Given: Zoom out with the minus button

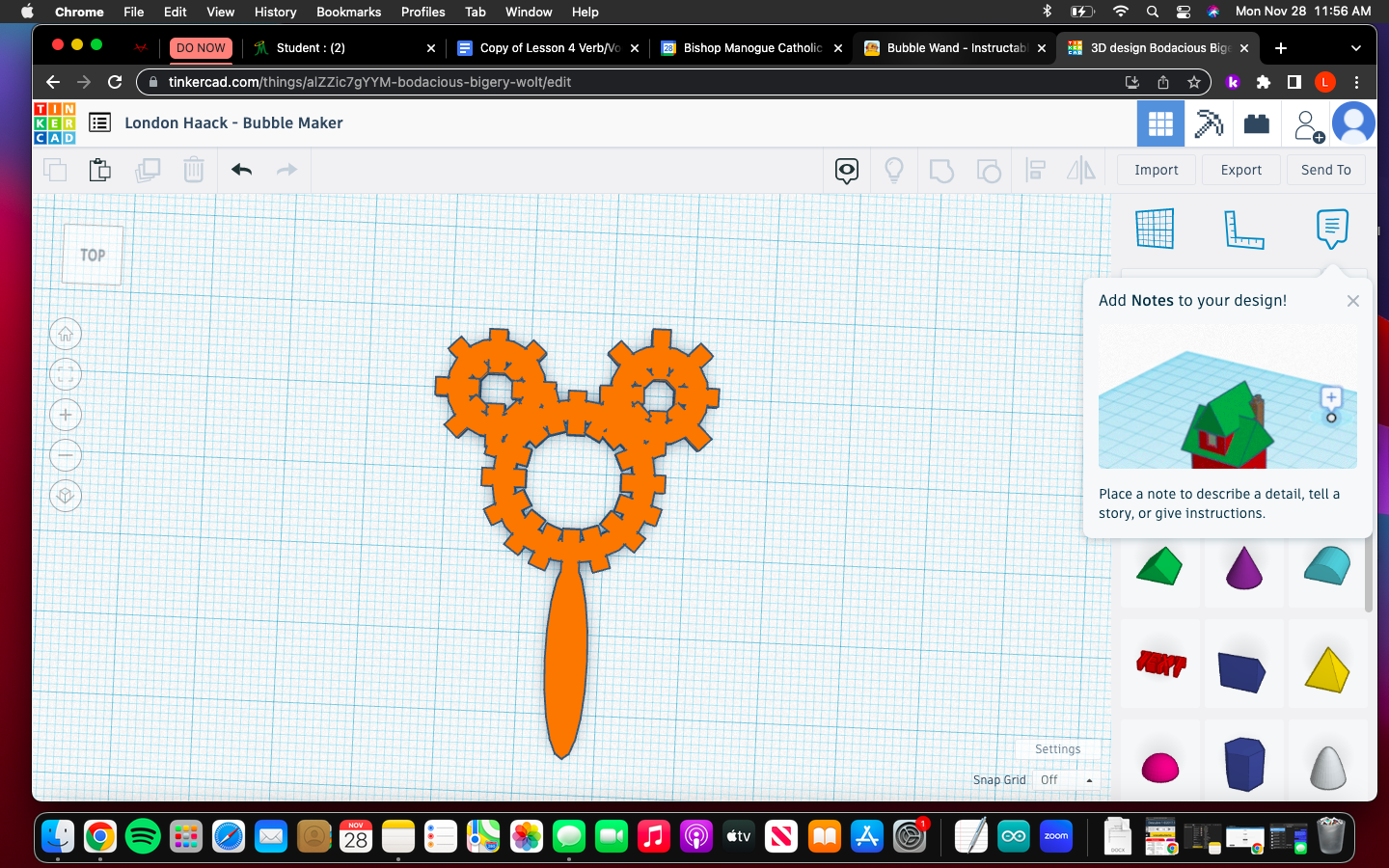Looking at the screenshot, I should click(66, 456).
